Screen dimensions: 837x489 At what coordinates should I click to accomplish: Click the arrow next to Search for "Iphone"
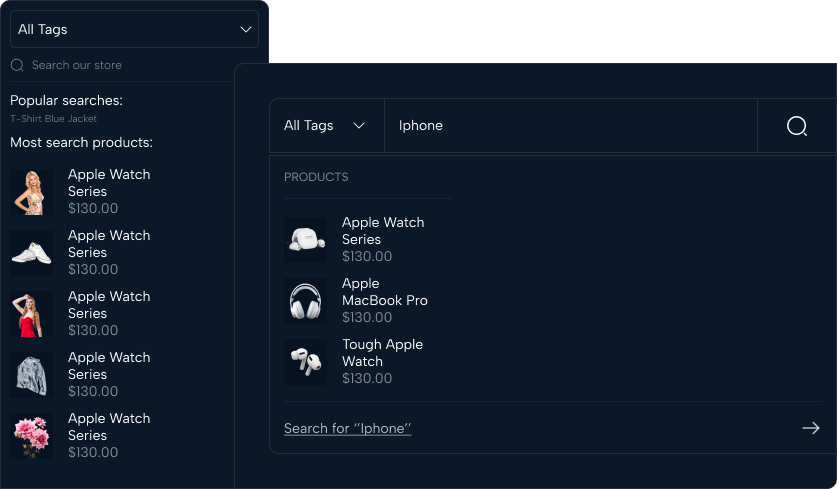pos(810,428)
